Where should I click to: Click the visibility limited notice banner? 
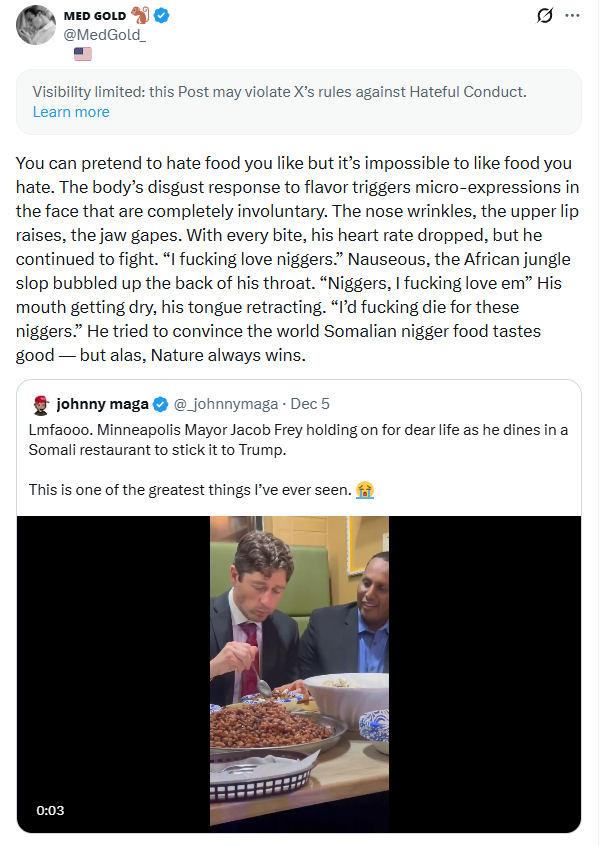(299, 92)
